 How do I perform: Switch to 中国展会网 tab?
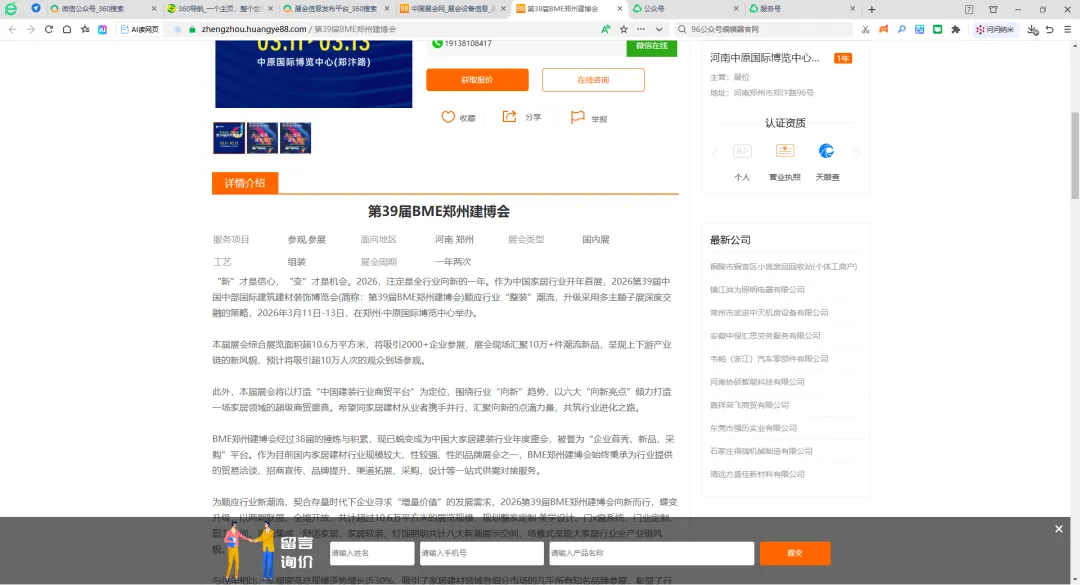[x=452, y=9]
